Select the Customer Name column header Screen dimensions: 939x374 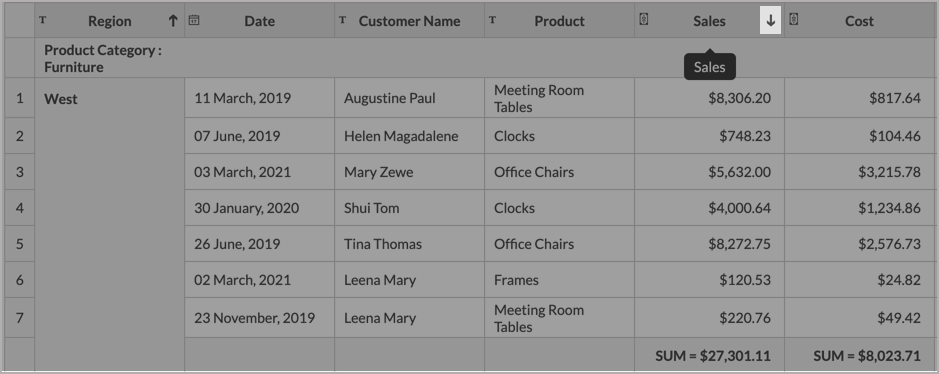coord(410,20)
